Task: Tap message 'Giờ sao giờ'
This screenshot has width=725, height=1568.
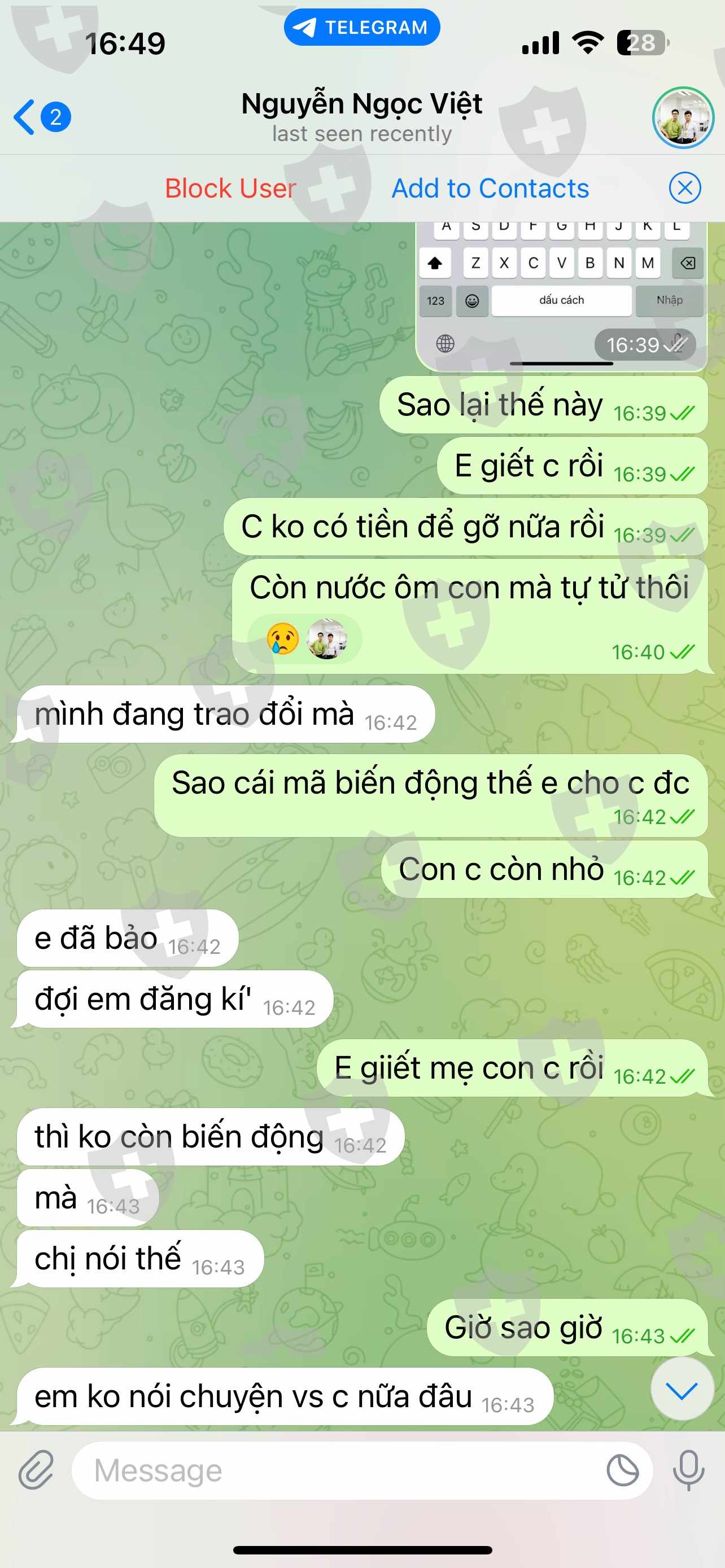Action: pos(567,1328)
